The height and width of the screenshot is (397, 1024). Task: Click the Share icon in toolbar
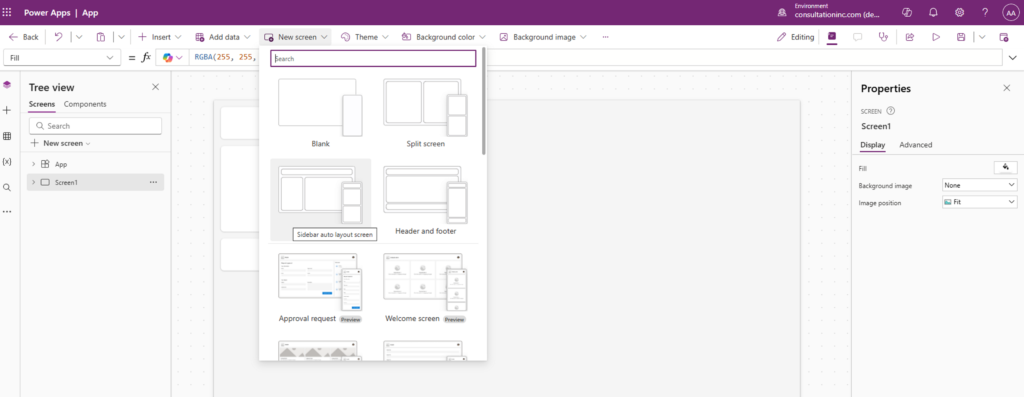click(x=910, y=37)
